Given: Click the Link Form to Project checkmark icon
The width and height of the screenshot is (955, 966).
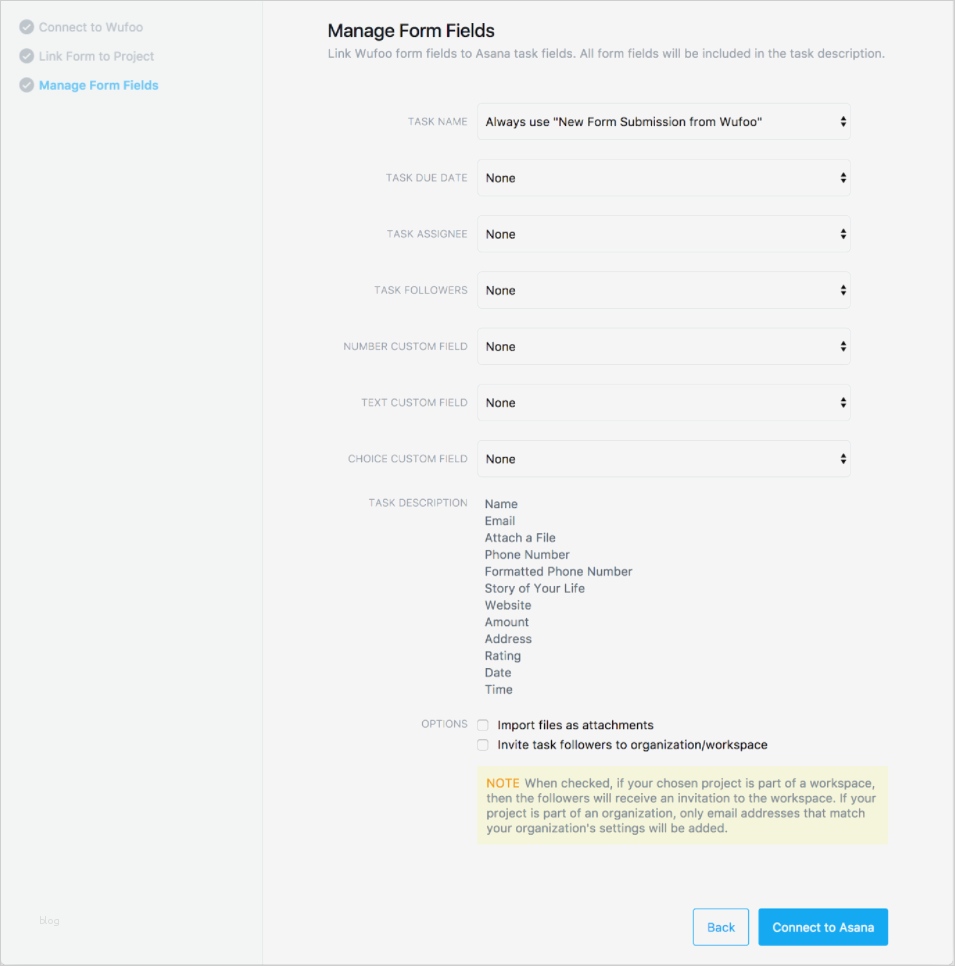Looking at the screenshot, I should pyautogui.click(x=26, y=56).
